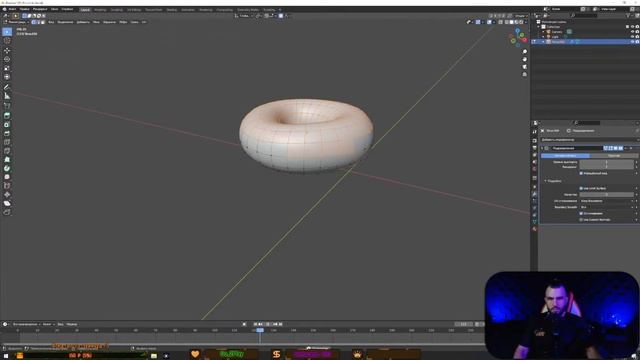The width and height of the screenshot is (640, 360).
Task: Select the Rotate tool
Action: [7, 59]
